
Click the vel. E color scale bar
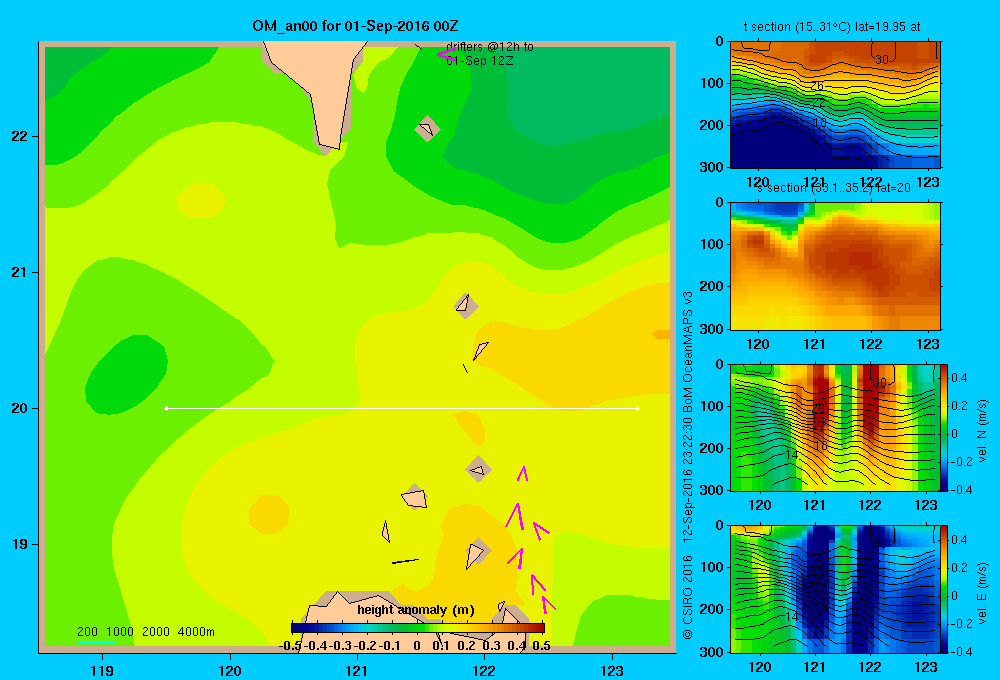944,588
